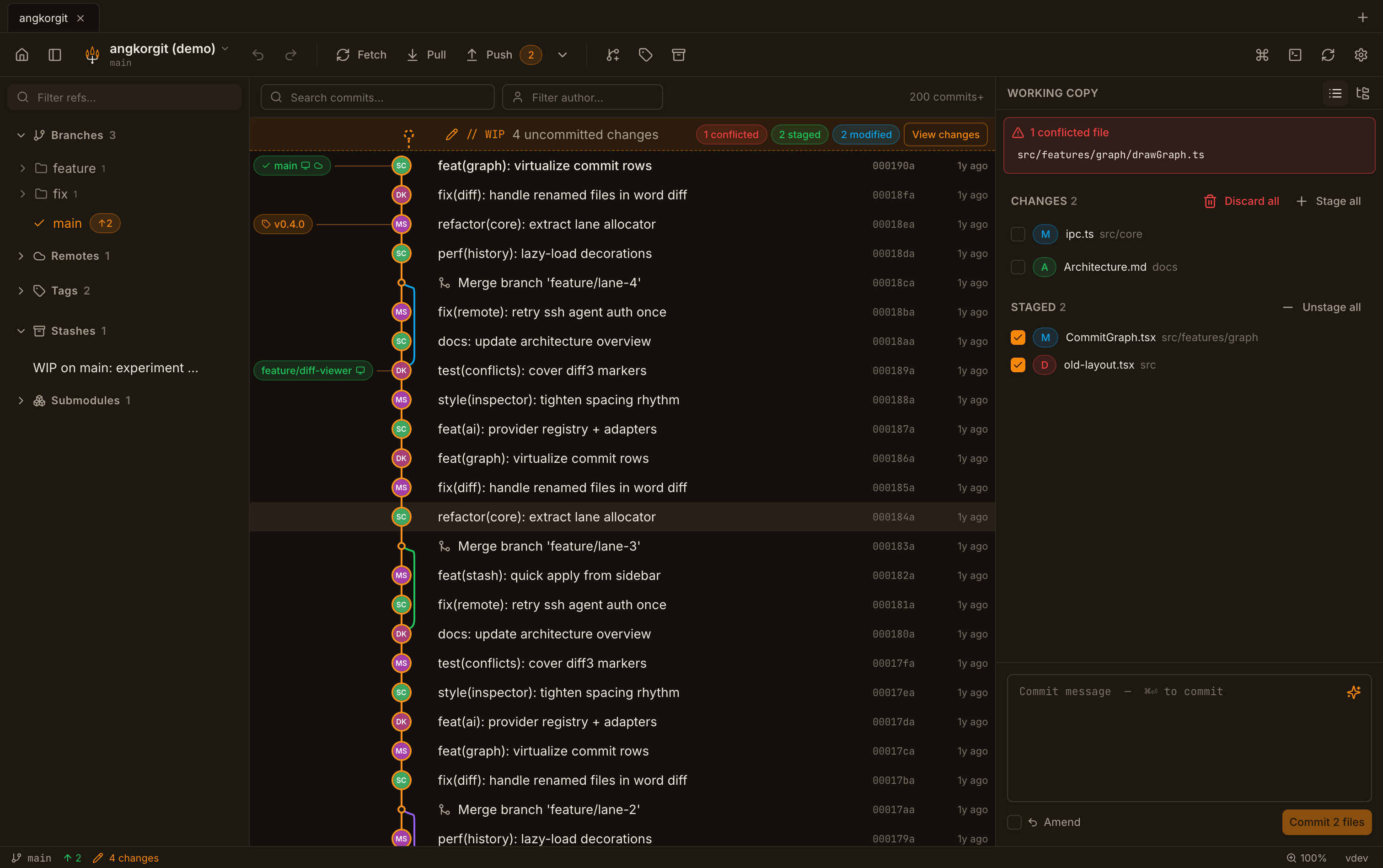Expand the fix branch folder
This screenshot has width=1383, height=868.
click(22, 194)
